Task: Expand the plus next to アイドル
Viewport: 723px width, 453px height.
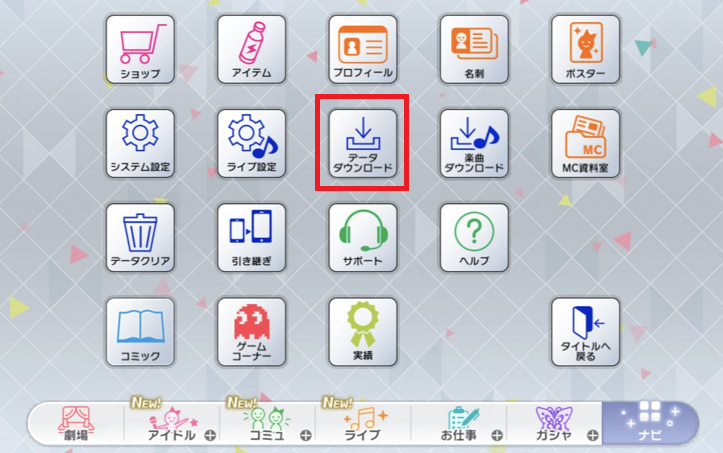Action: (210, 435)
